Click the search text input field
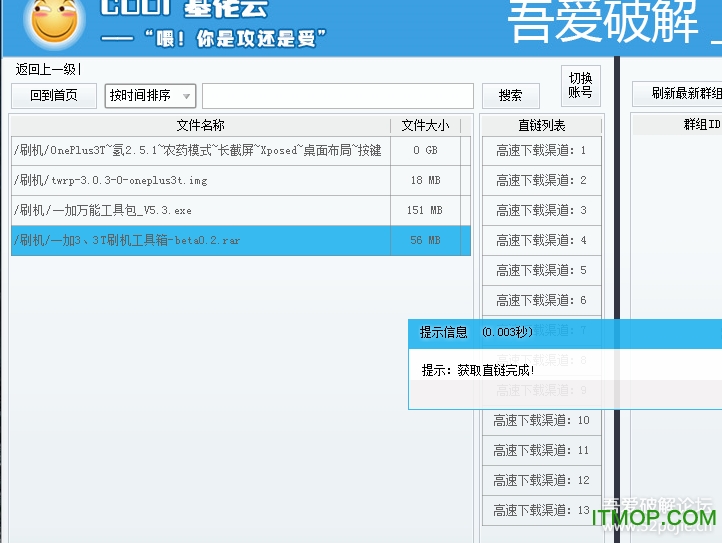Screen dimensions: 722x543 point(338,96)
